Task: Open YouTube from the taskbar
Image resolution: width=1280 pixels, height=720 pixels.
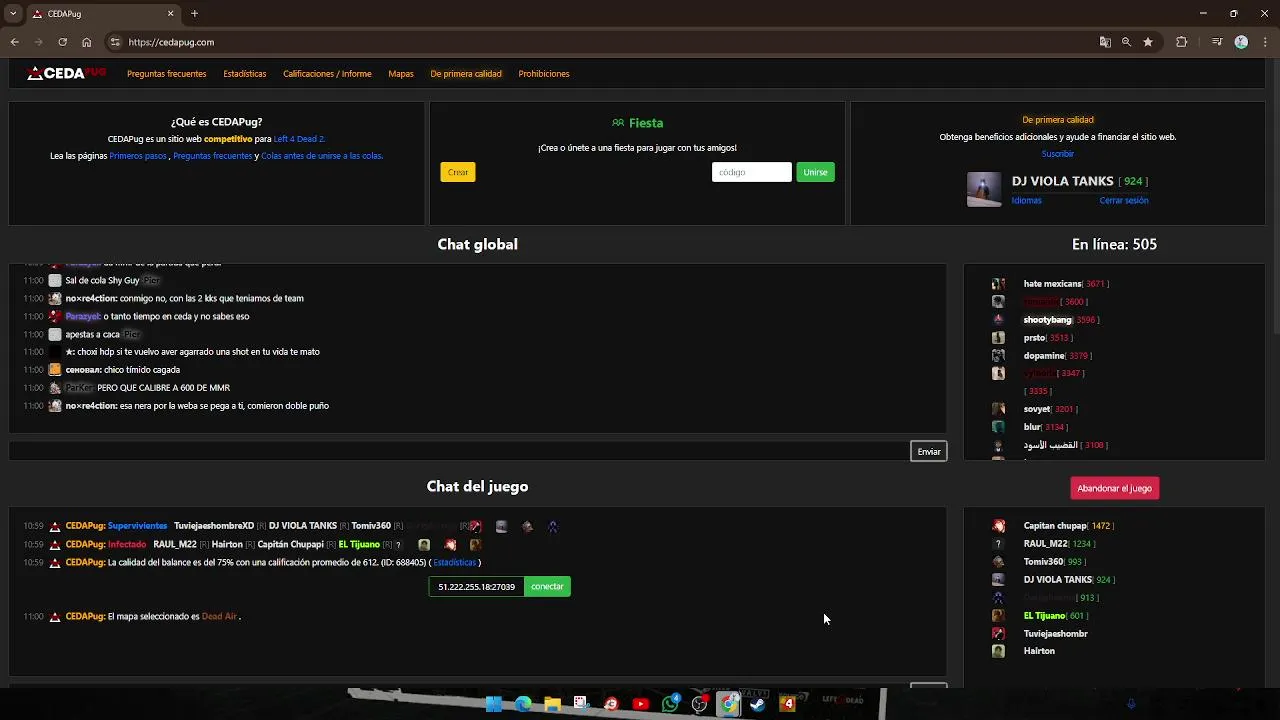Action: point(641,704)
